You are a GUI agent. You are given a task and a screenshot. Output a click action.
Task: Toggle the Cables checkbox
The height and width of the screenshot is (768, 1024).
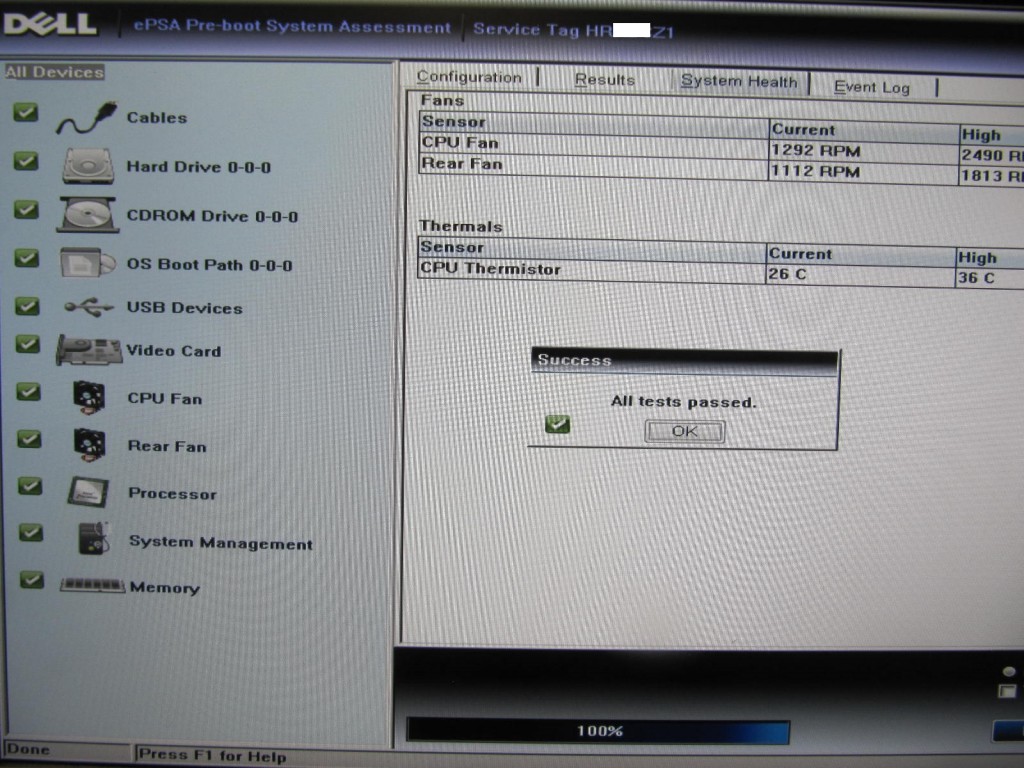tap(25, 112)
